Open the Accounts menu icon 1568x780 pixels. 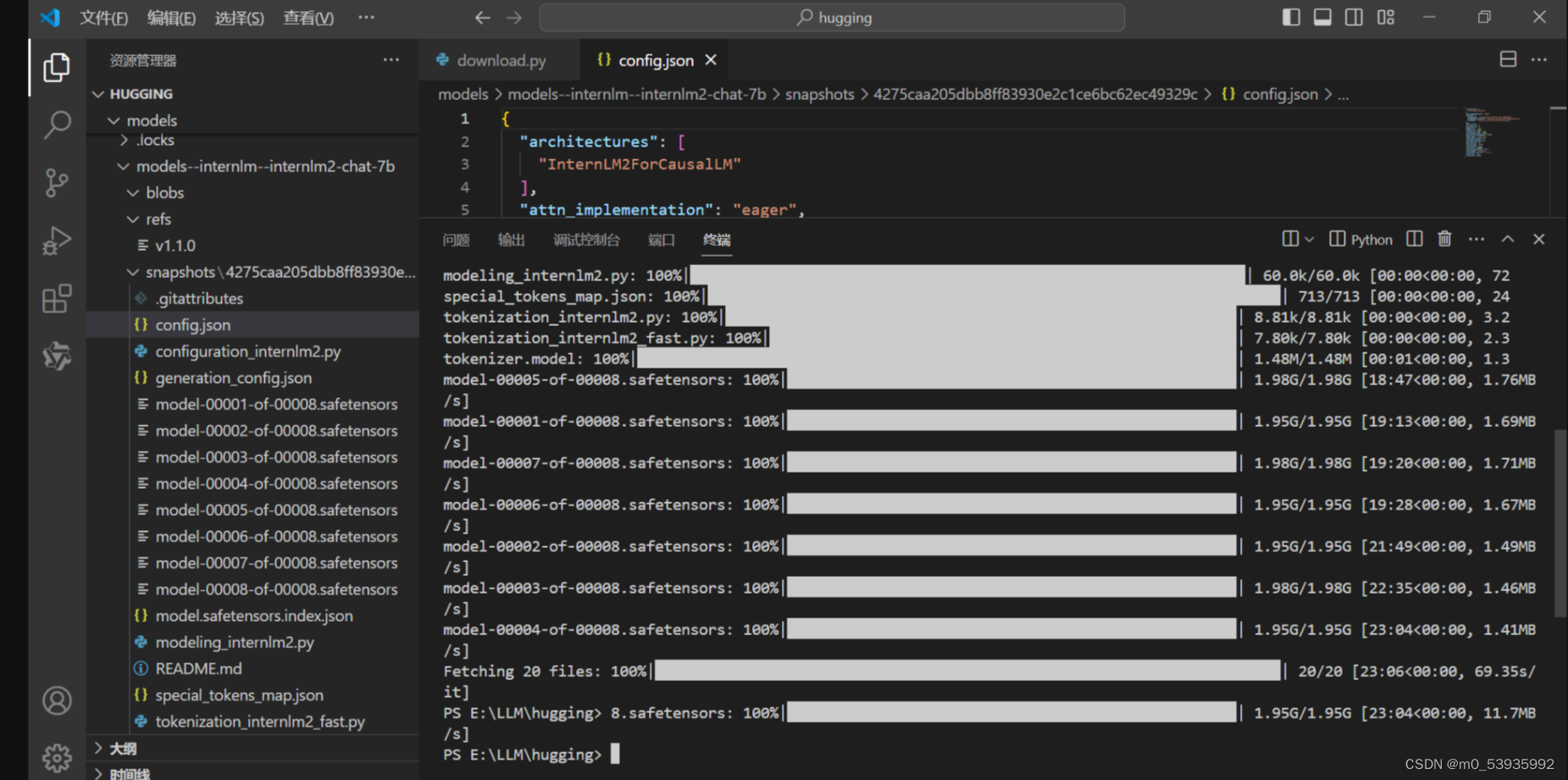pos(57,700)
